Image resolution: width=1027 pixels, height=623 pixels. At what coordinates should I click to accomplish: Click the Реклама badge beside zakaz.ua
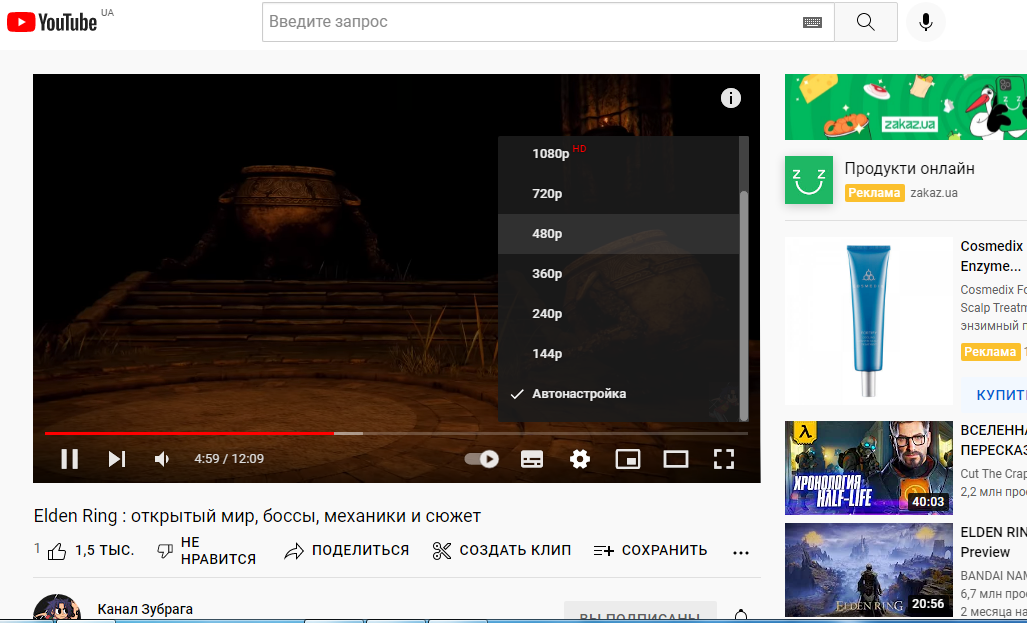tap(874, 193)
